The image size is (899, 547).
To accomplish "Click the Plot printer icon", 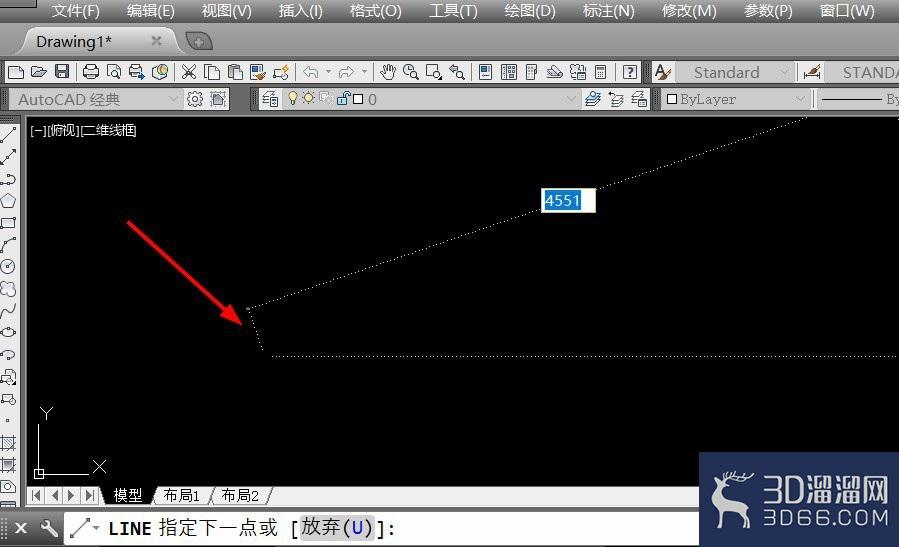I will click(91, 72).
